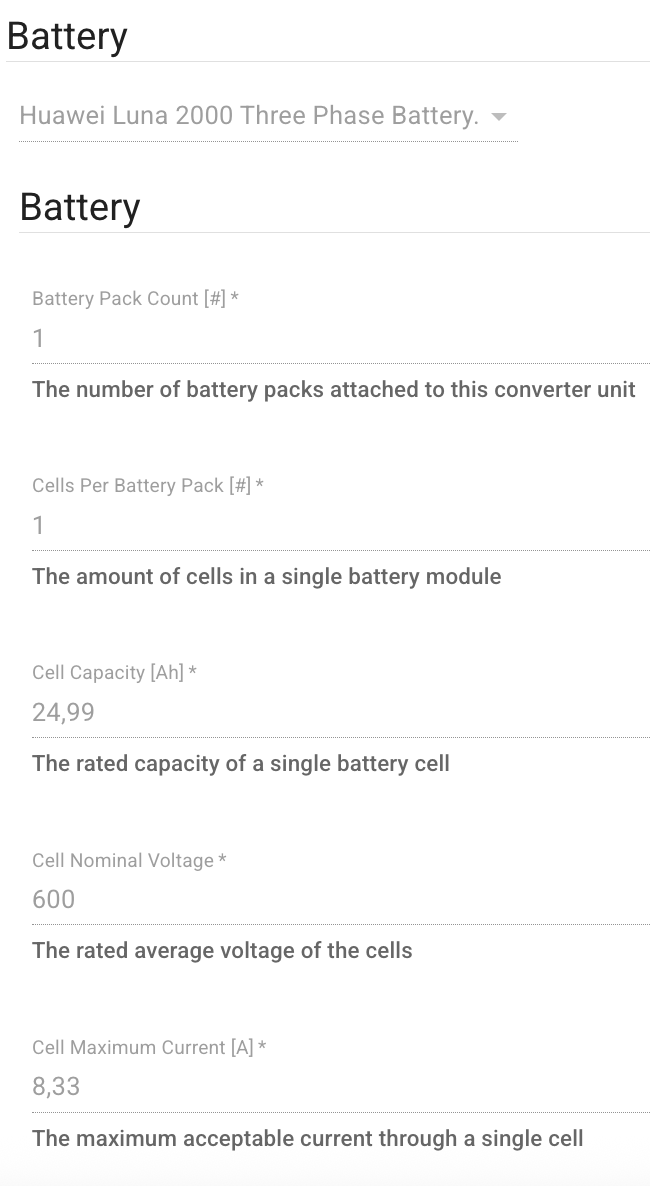Click the battery packs converter unit description

[x=334, y=390]
